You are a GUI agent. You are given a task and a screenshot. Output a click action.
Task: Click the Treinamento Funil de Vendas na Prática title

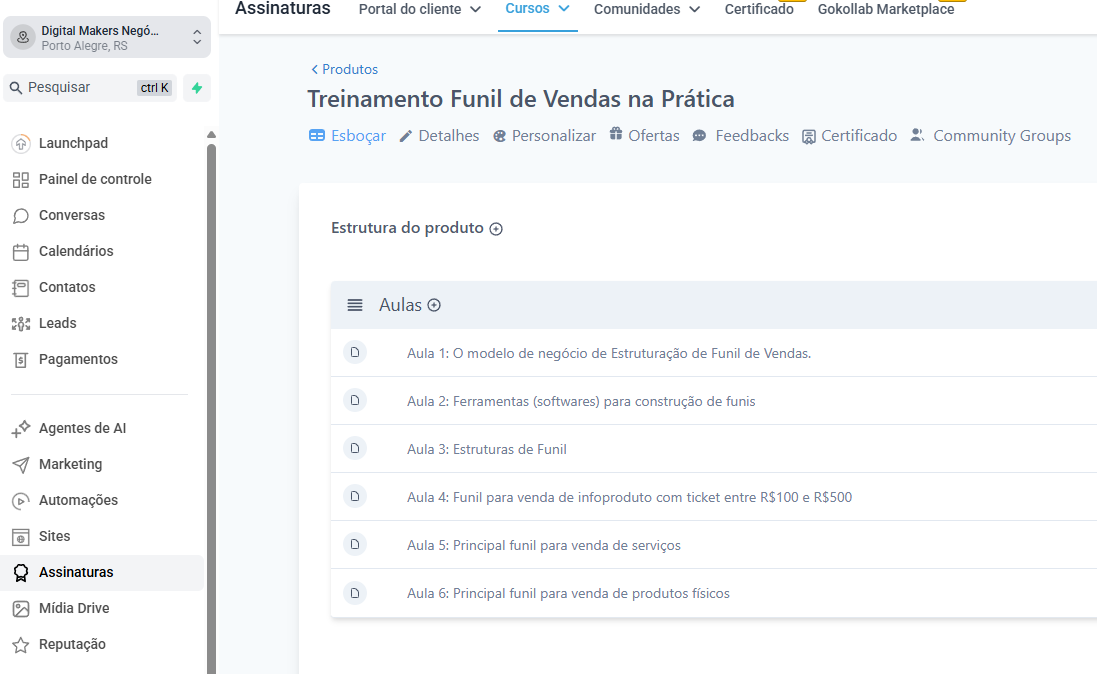pos(521,99)
